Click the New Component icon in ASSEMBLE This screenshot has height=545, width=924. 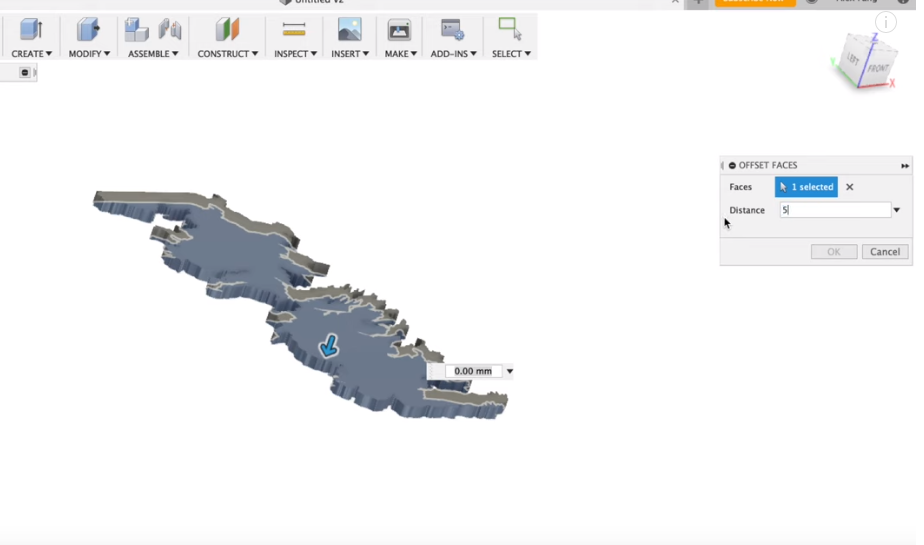(136, 29)
